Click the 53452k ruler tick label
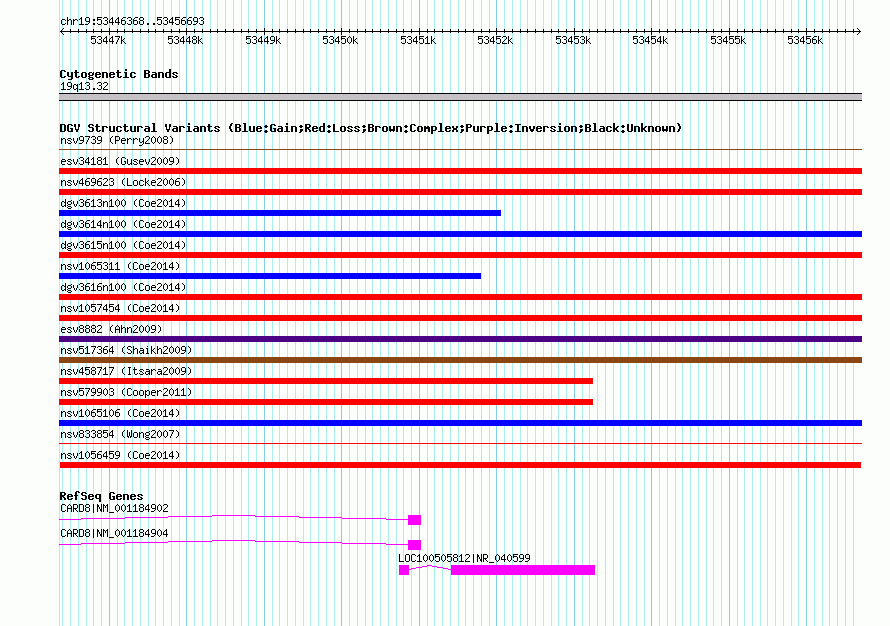This screenshot has width=890, height=626. tap(495, 40)
